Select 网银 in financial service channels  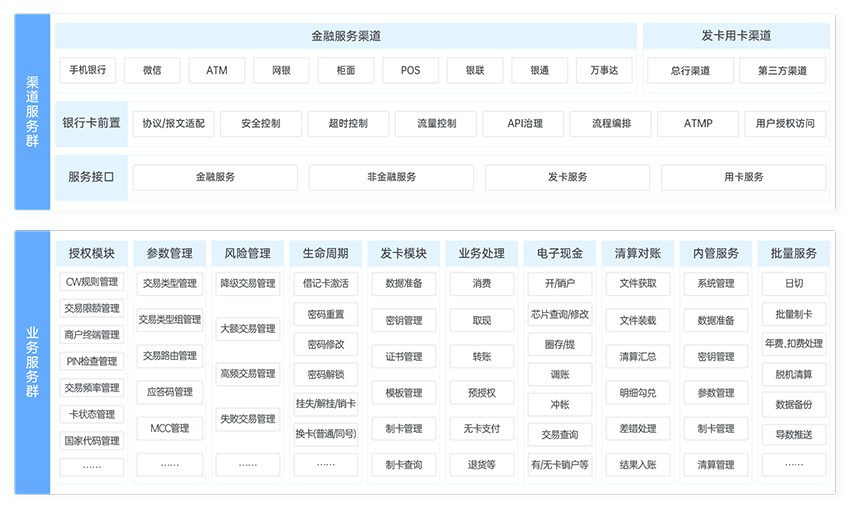point(281,70)
